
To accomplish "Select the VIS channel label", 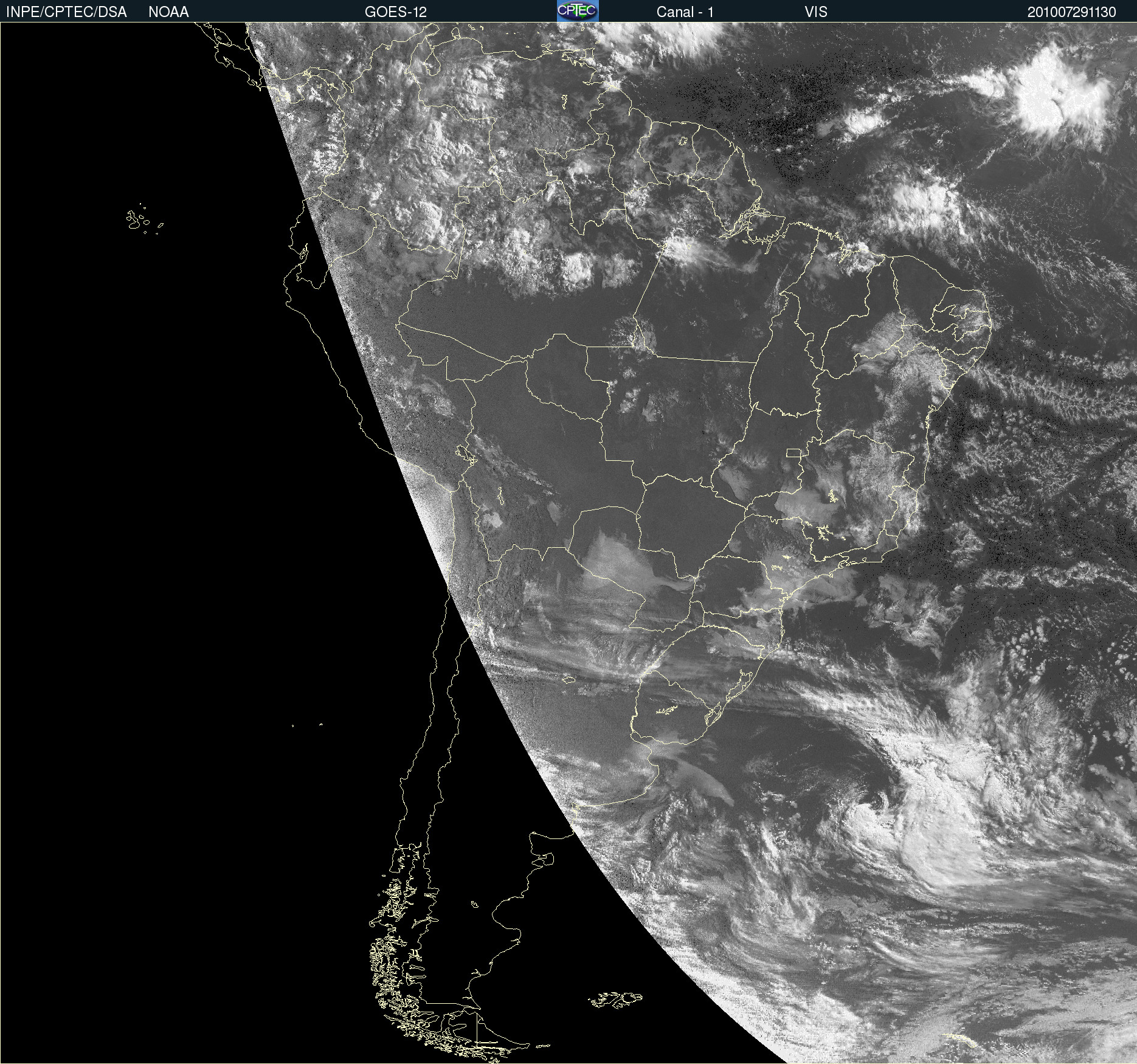I will click(816, 12).
